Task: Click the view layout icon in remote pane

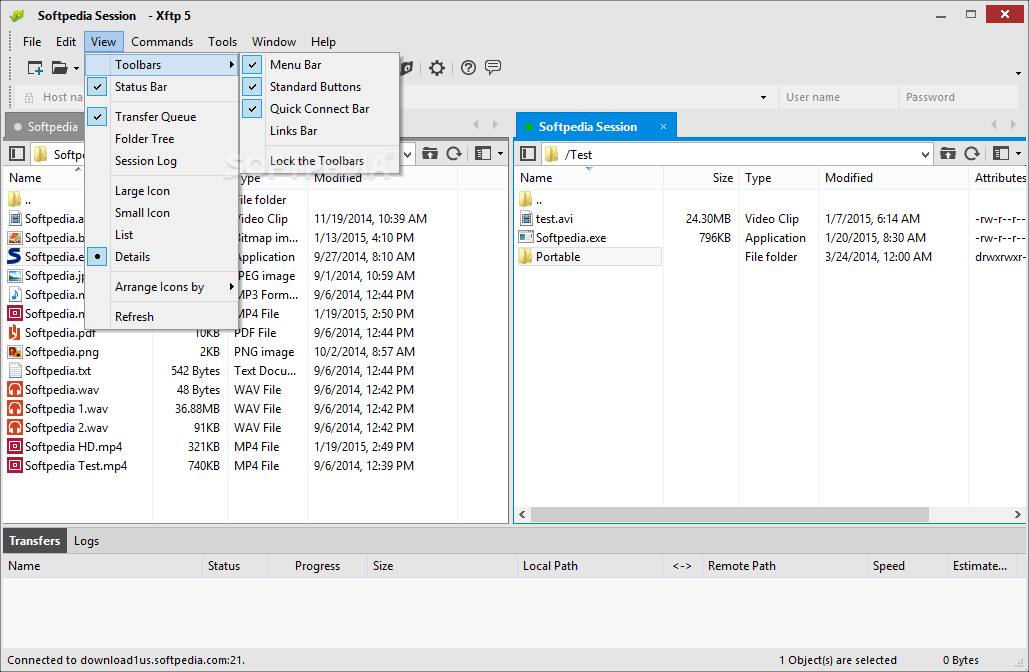Action: click(1001, 154)
